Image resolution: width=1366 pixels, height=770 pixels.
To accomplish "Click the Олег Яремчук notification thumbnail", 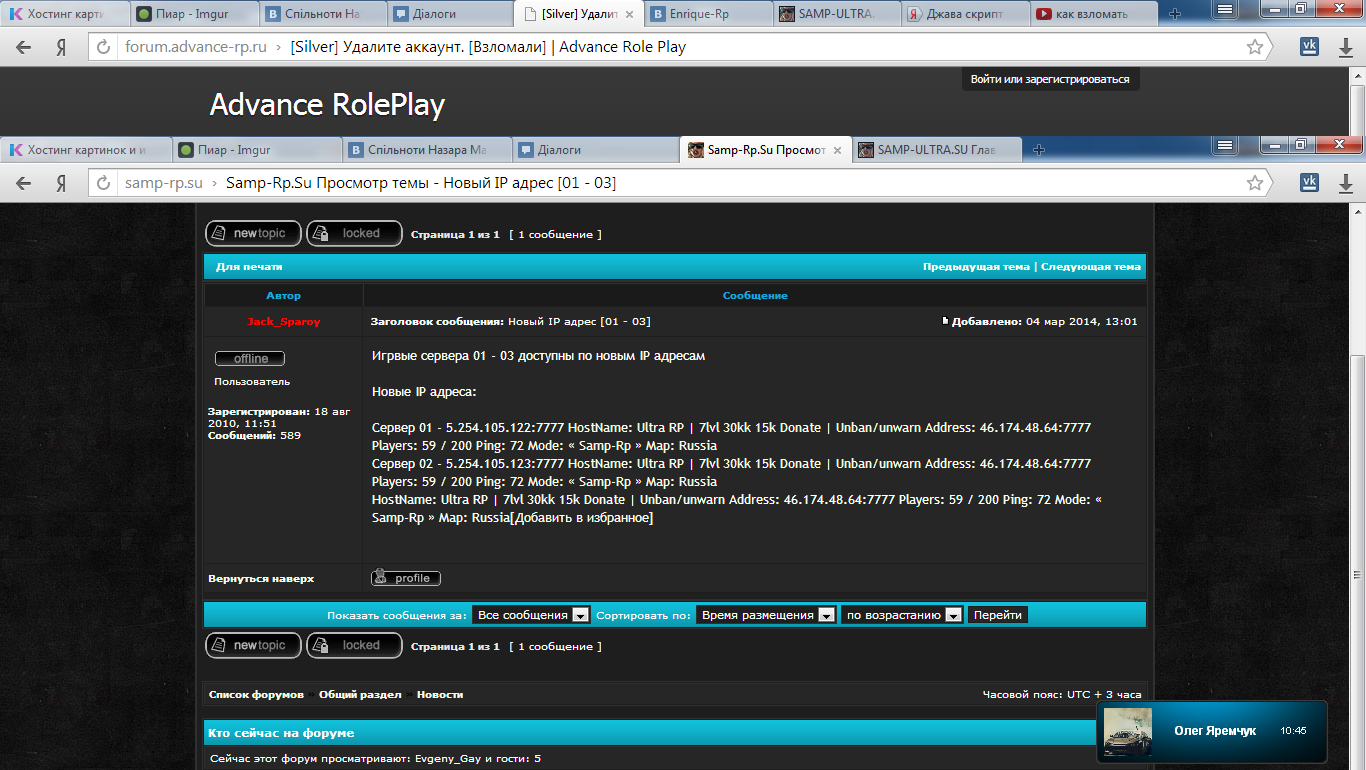I will (x=1128, y=732).
